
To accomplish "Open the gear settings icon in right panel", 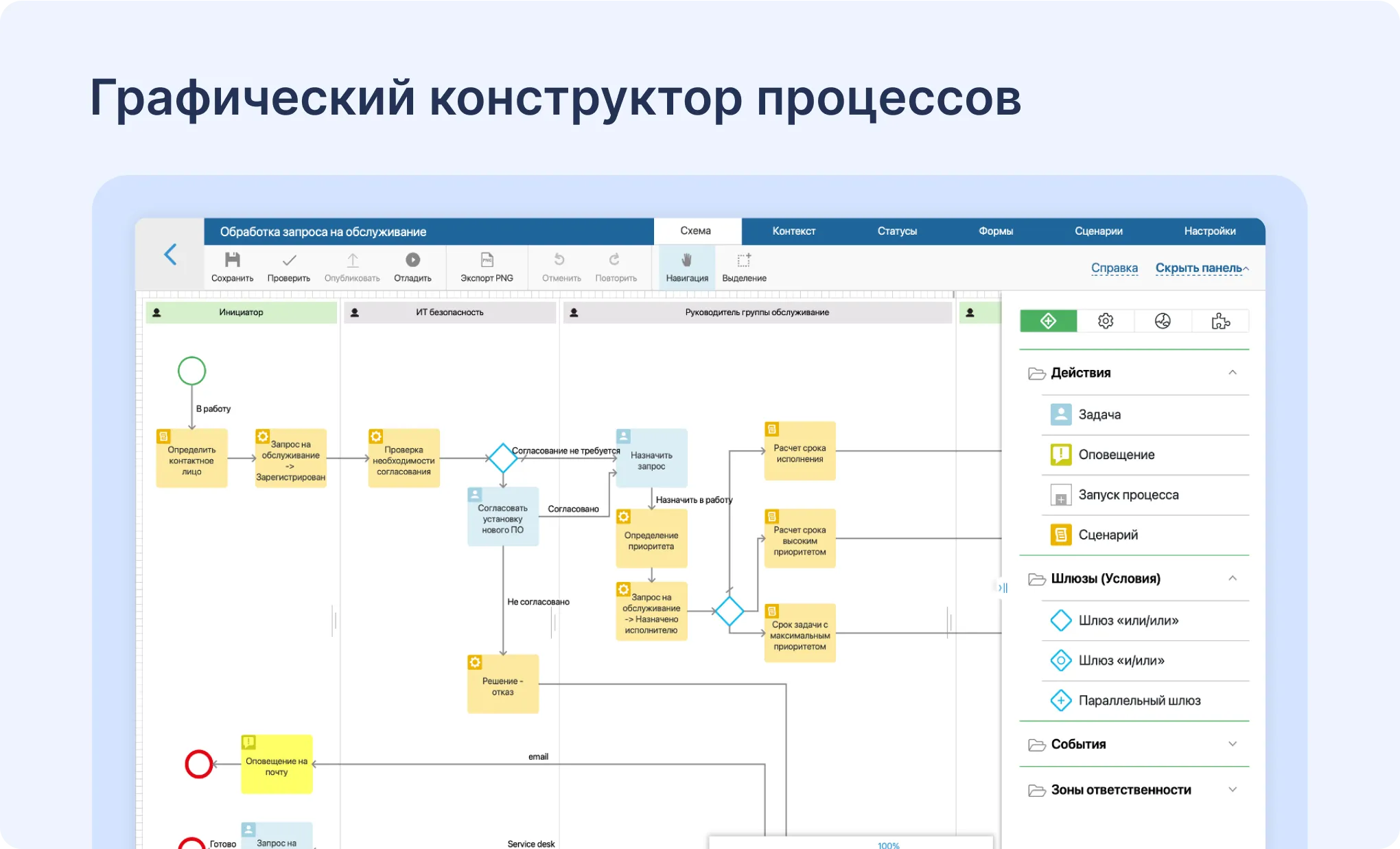I will pyautogui.click(x=1106, y=321).
